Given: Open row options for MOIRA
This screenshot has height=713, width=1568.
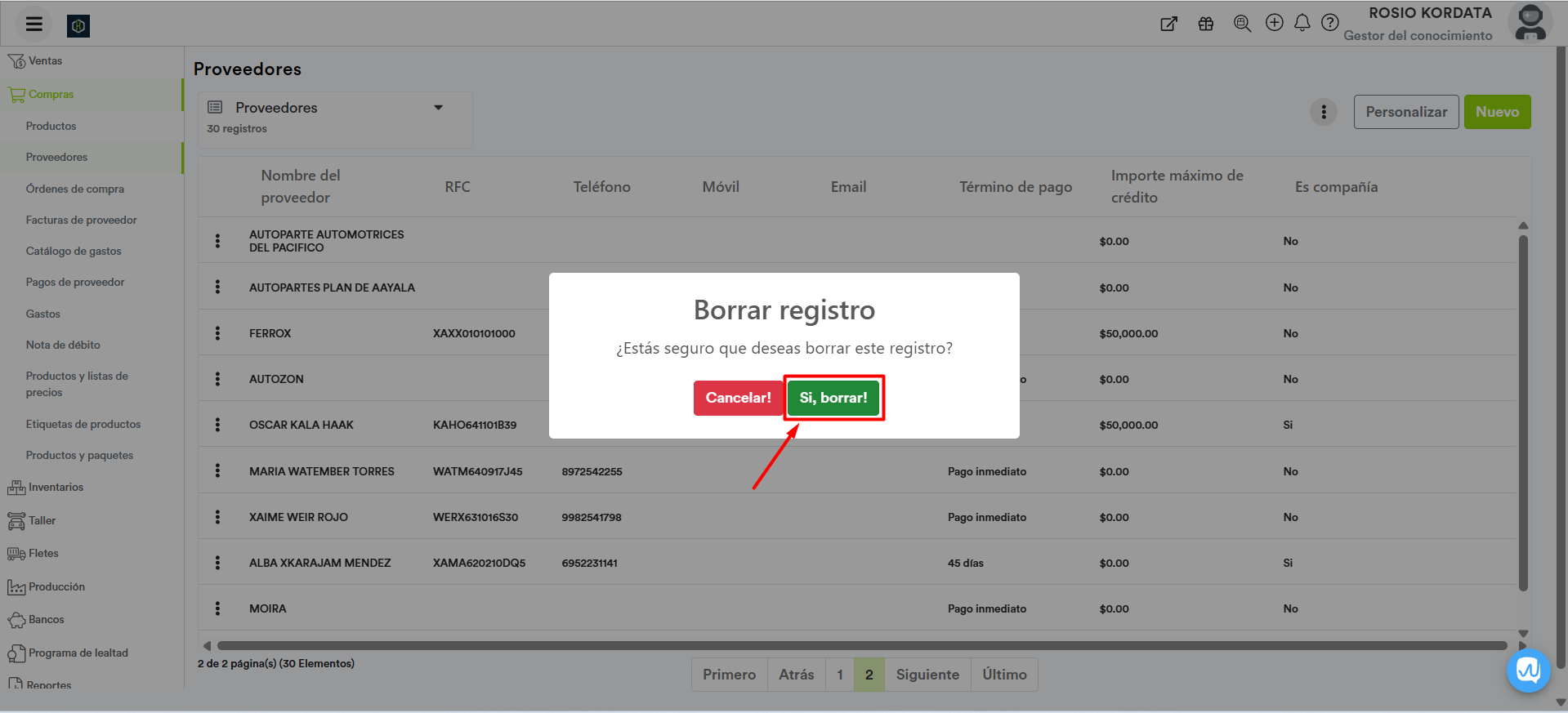Looking at the screenshot, I should (x=217, y=608).
